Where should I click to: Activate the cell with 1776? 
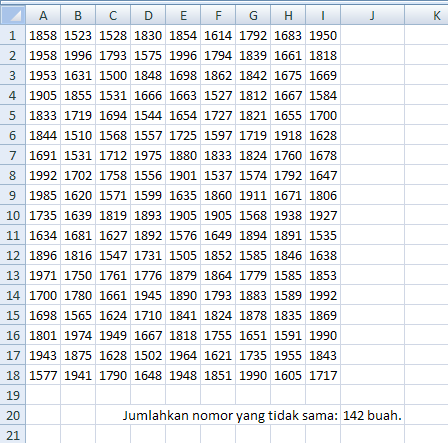click(x=148, y=275)
